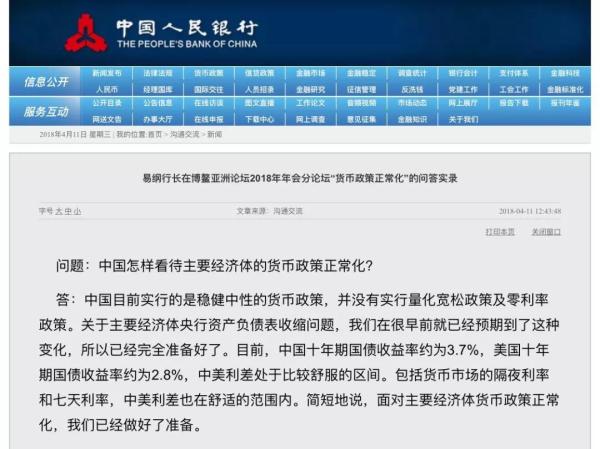Click the 首页 breadcrumb link

tap(155, 134)
